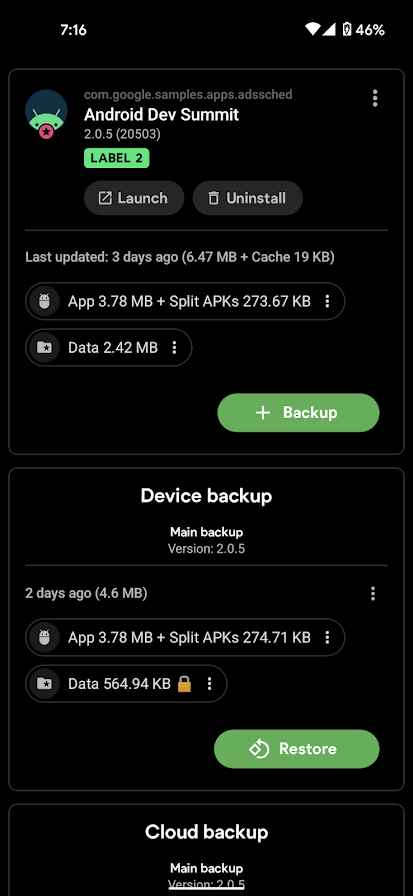Launch the Android Dev Summit app
Image resolution: width=413 pixels, height=896 pixels.
pyautogui.click(x=134, y=198)
